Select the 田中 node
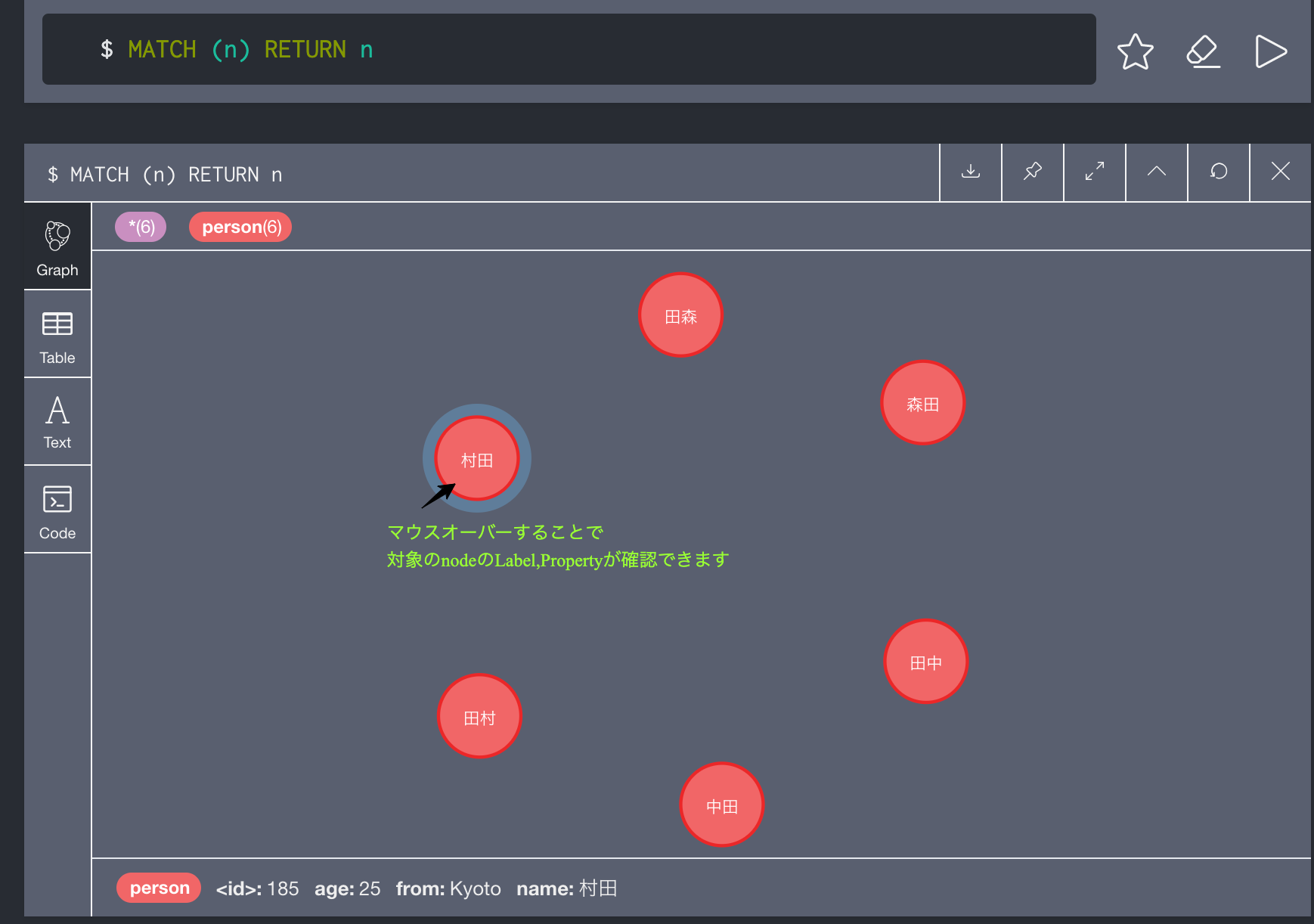 pyautogui.click(x=926, y=662)
